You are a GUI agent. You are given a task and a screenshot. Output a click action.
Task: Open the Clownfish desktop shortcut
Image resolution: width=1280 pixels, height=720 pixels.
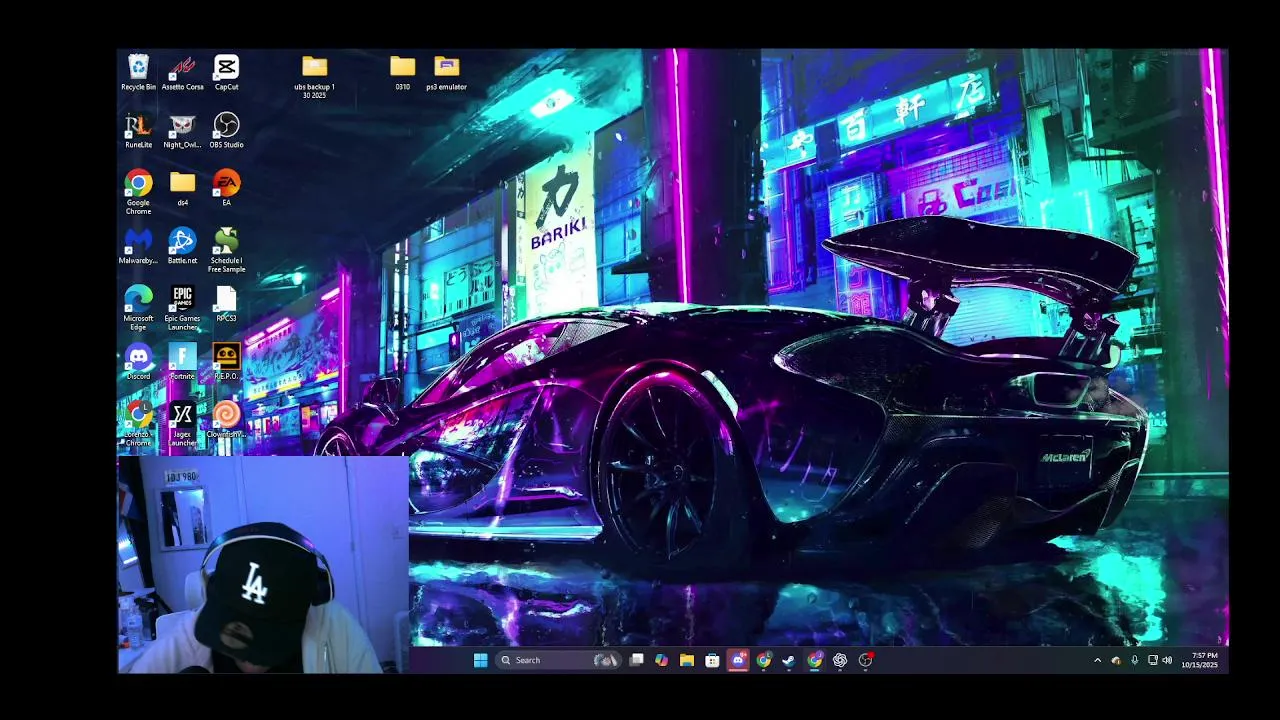pyautogui.click(x=227, y=421)
